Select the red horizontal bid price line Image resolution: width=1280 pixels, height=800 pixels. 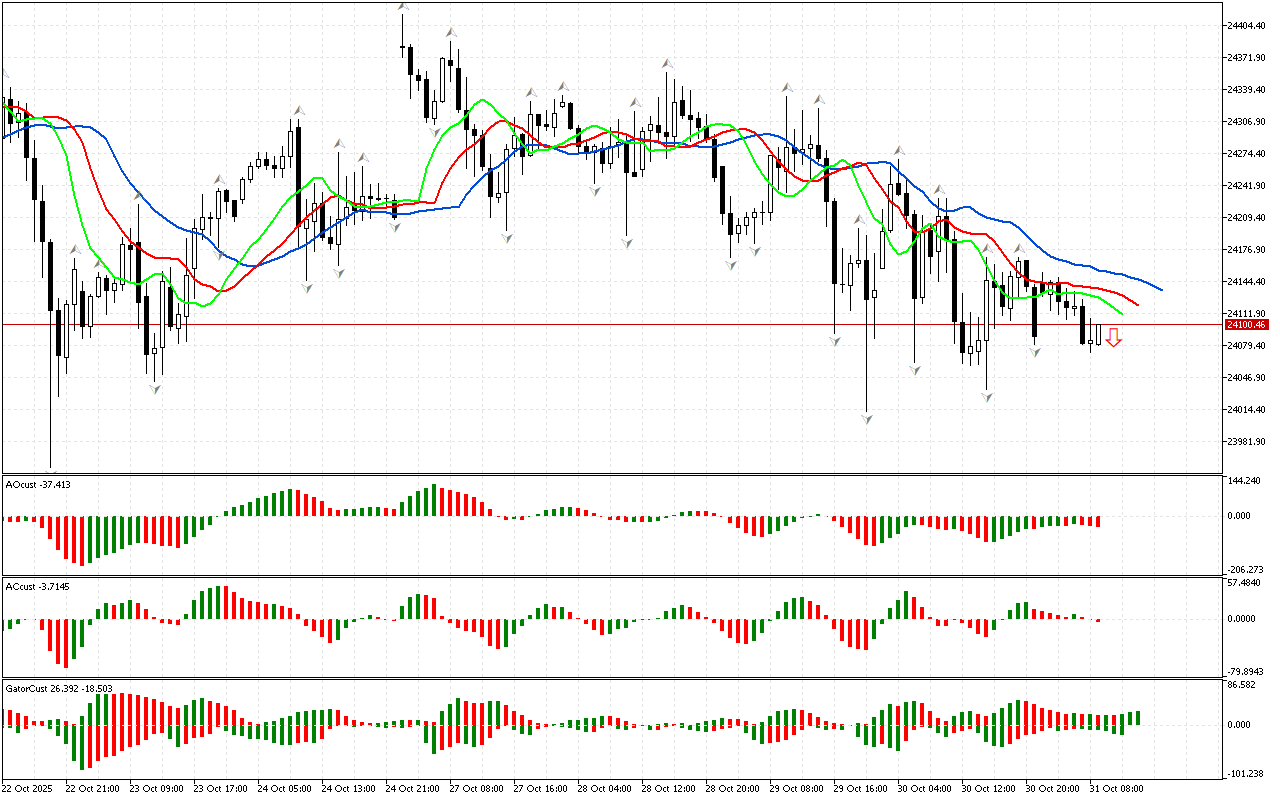[x=600, y=324]
